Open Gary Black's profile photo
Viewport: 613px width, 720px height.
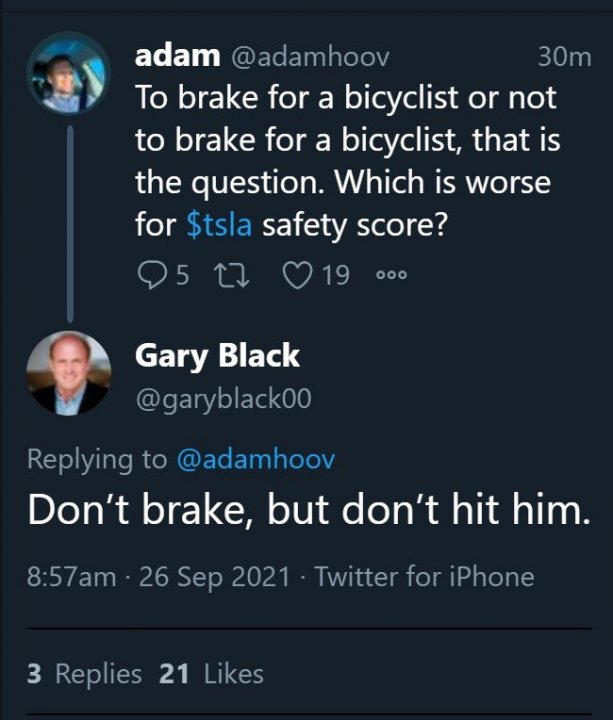pyautogui.click(x=67, y=372)
